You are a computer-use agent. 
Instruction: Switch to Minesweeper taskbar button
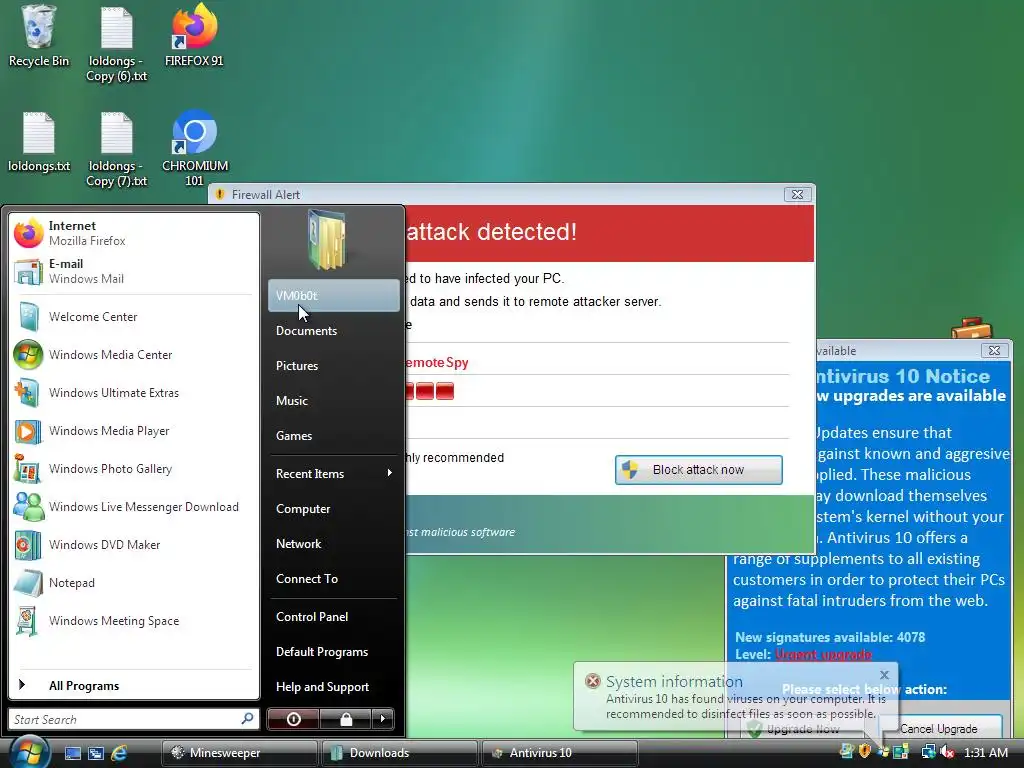[x=240, y=753]
